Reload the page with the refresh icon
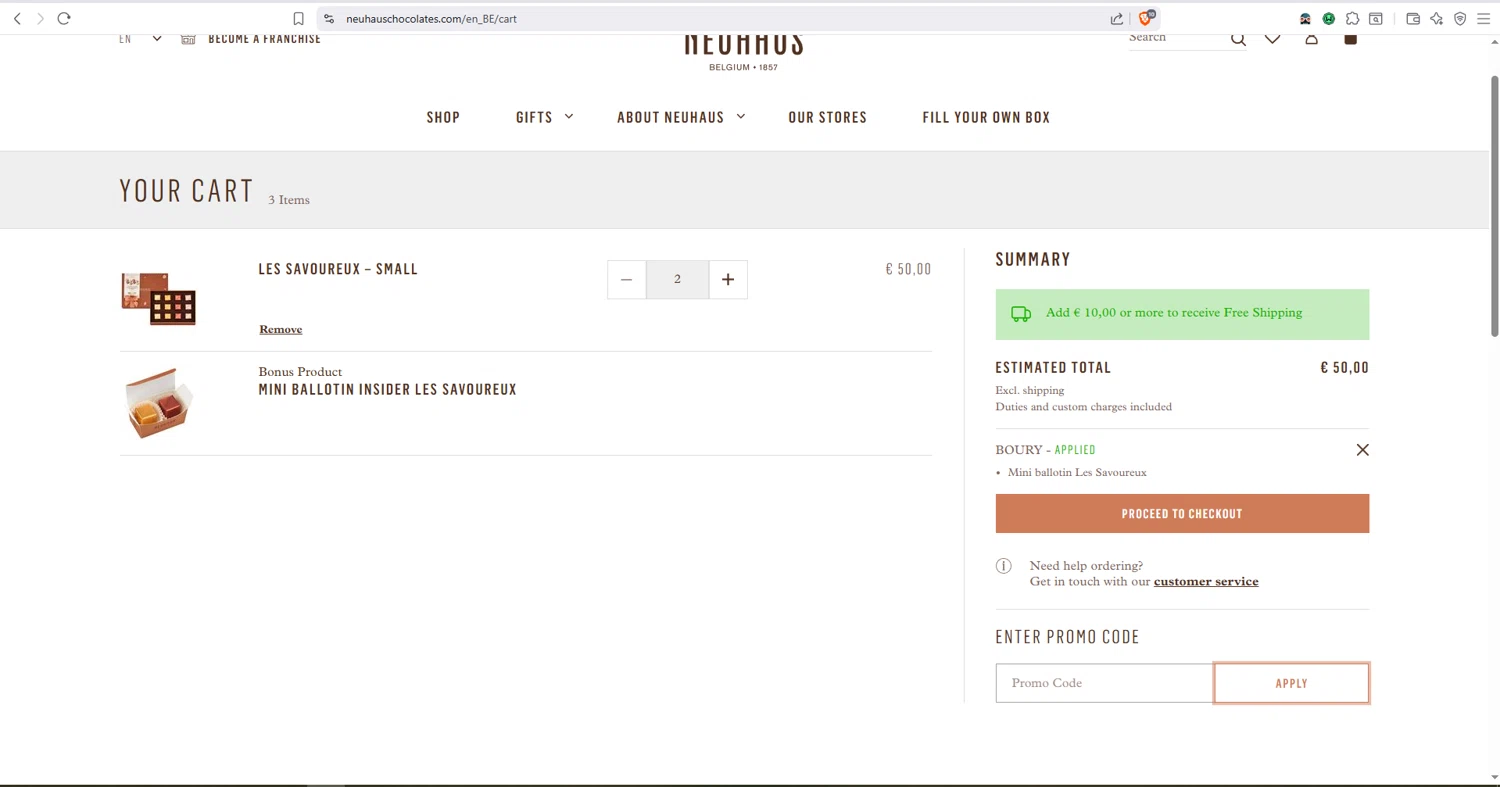 (64, 18)
